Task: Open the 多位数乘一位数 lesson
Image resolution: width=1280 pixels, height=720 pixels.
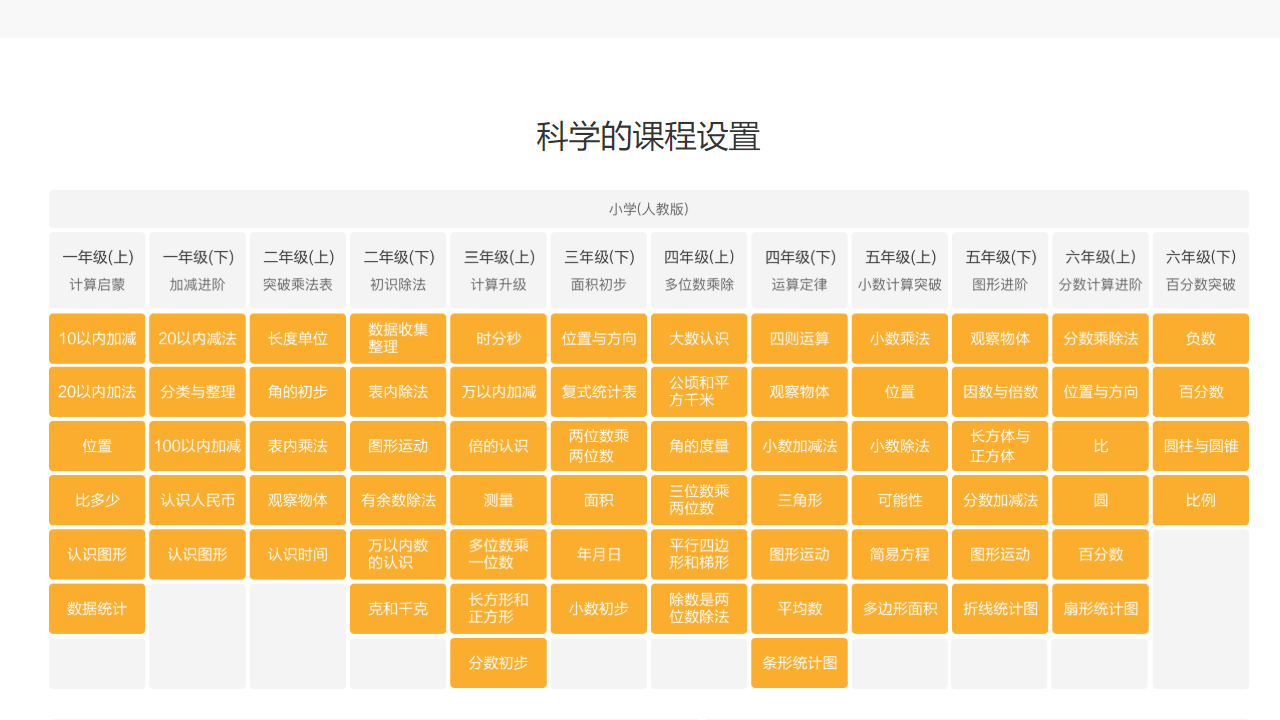Action: 498,554
